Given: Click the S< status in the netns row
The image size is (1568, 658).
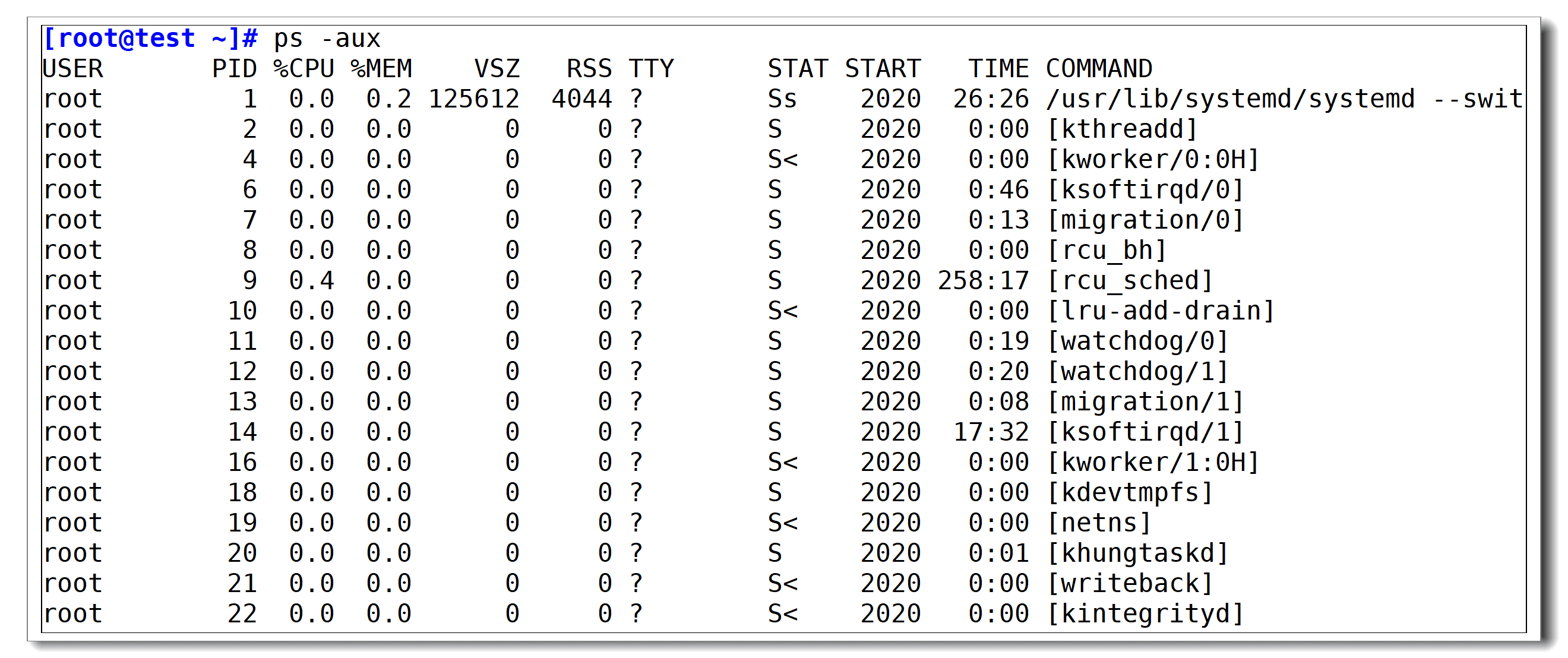Looking at the screenshot, I should [x=782, y=523].
